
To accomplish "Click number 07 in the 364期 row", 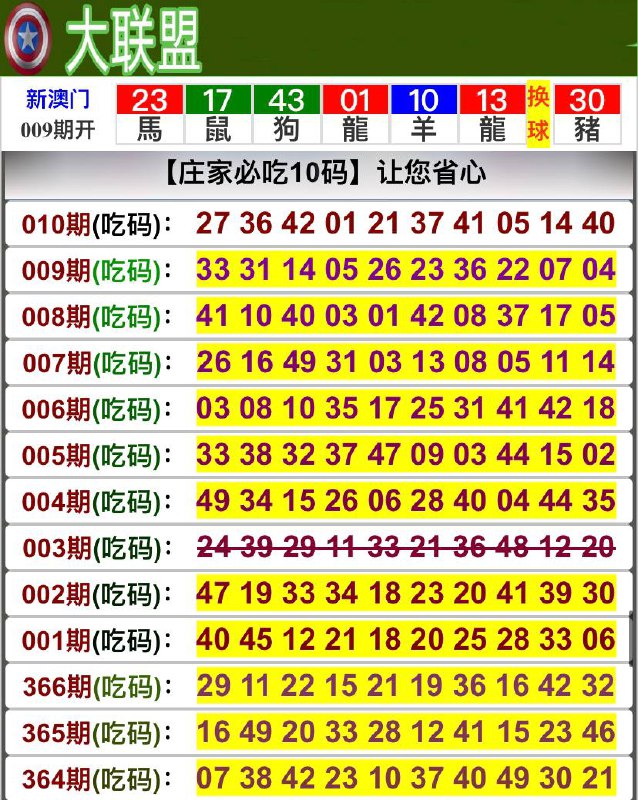I will [213, 778].
